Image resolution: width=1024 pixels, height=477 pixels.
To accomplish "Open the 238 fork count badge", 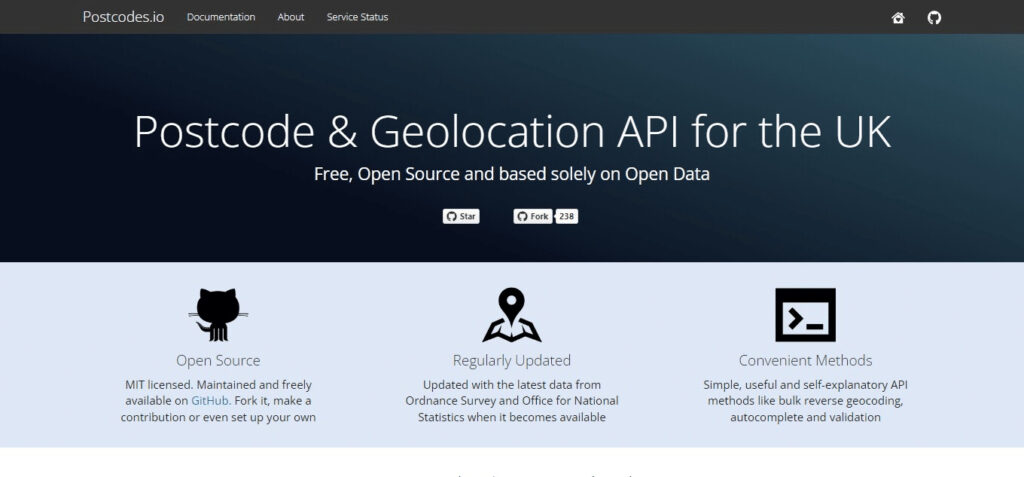I will pyautogui.click(x=567, y=216).
